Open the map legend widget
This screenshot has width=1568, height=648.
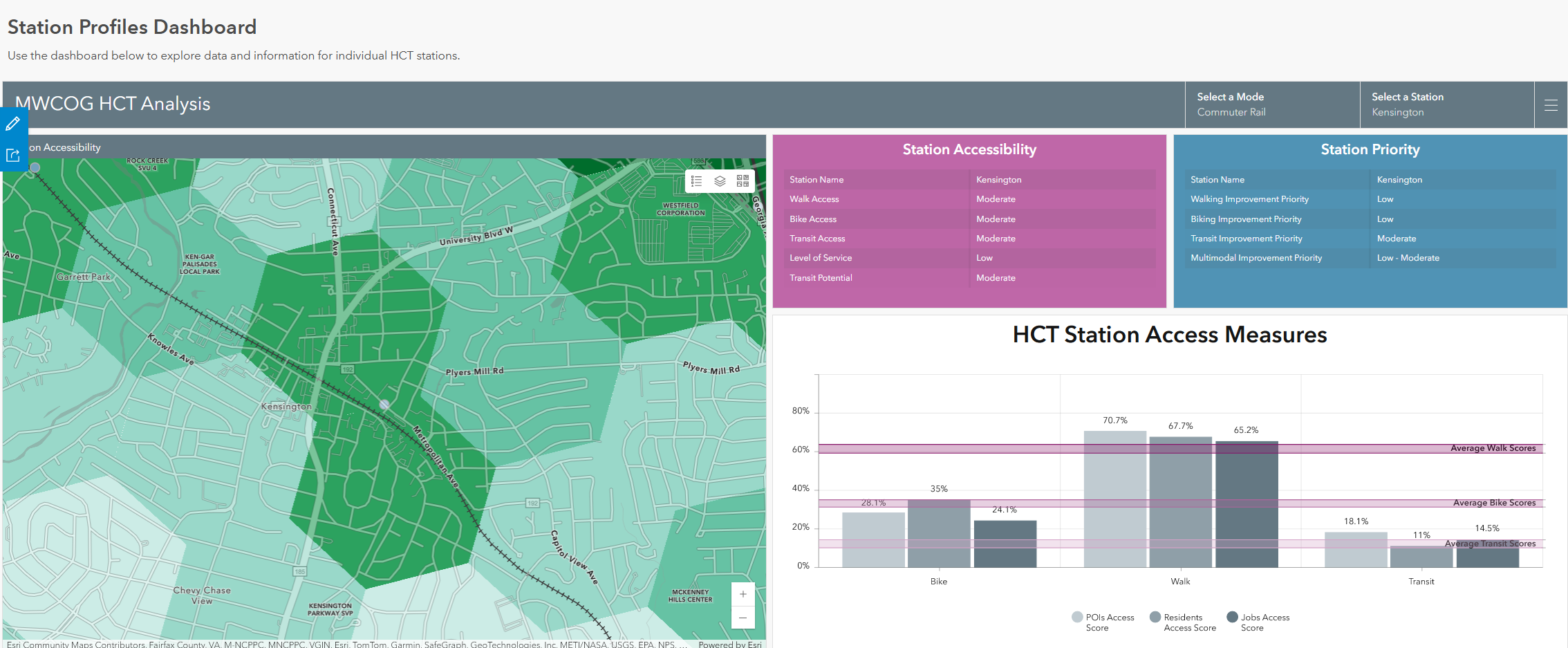point(696,181)
